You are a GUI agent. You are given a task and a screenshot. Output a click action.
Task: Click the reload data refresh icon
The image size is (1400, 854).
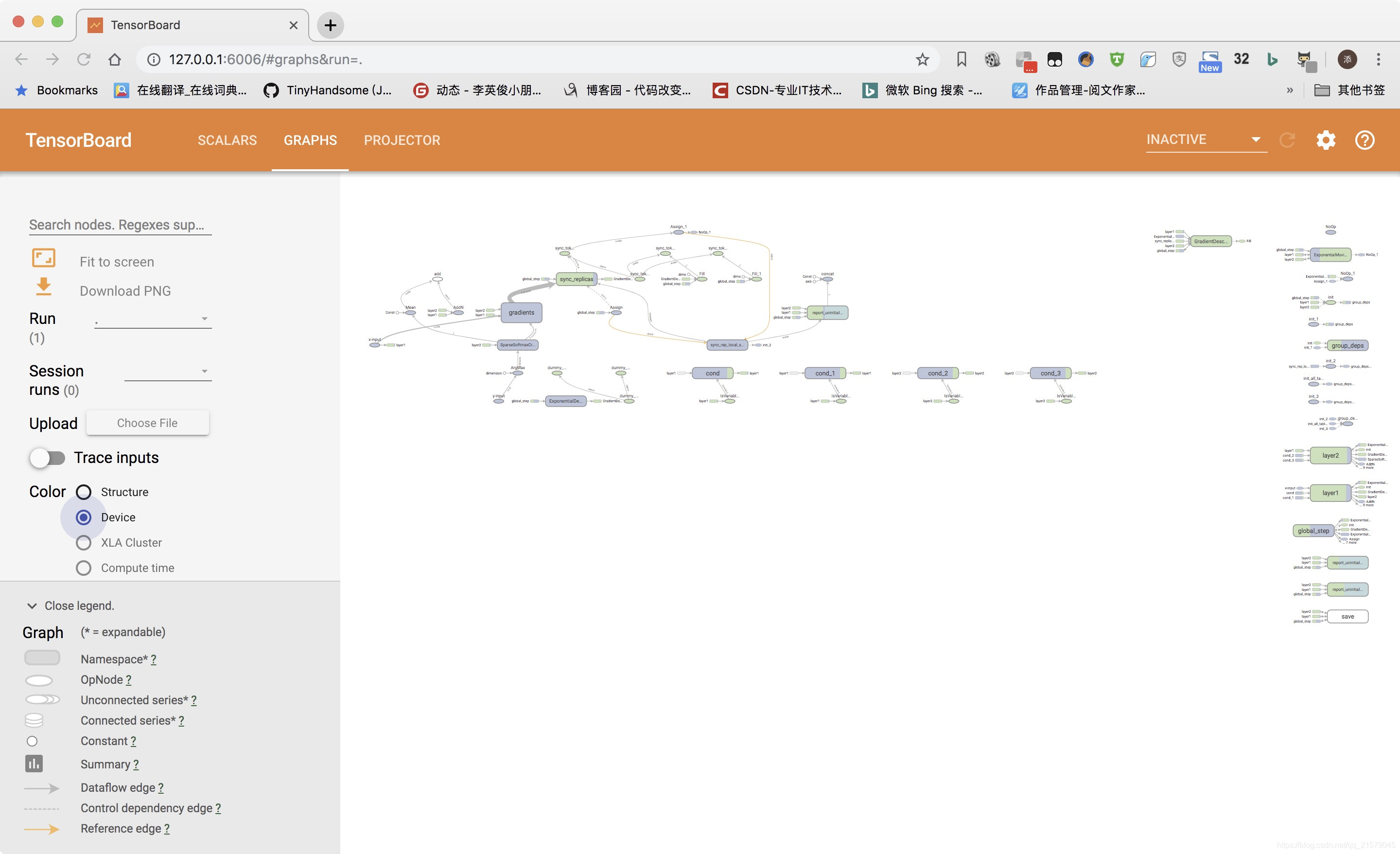(1287, 141)
